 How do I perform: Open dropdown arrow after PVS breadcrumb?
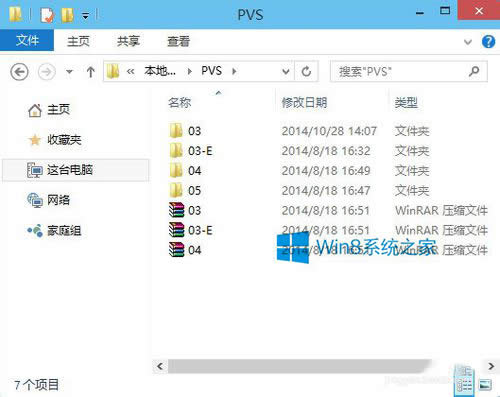coord(234,71)
